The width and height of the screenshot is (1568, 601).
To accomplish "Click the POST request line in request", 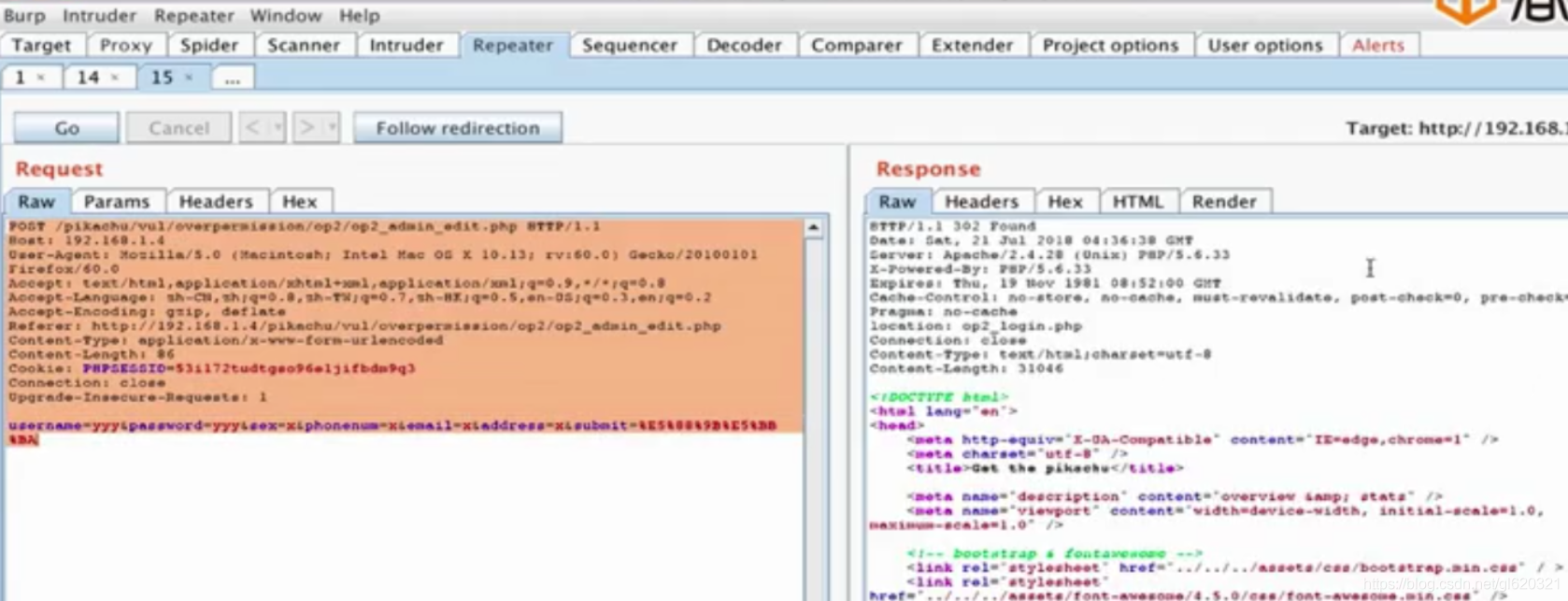I will [x=305, y=226].
